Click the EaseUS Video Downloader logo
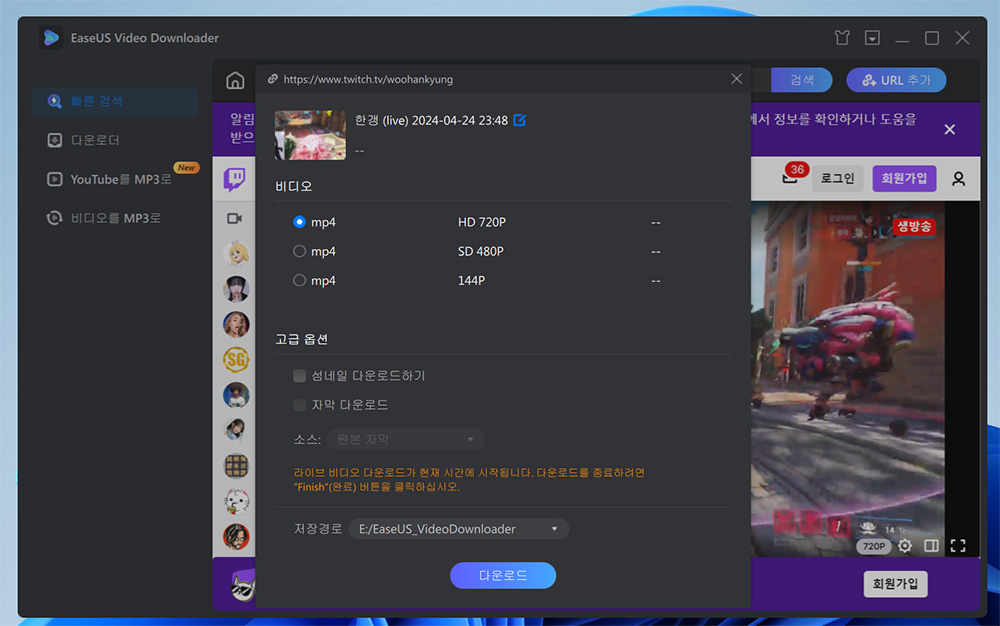This screenshot has width=1000, height=626. point(50,38)
